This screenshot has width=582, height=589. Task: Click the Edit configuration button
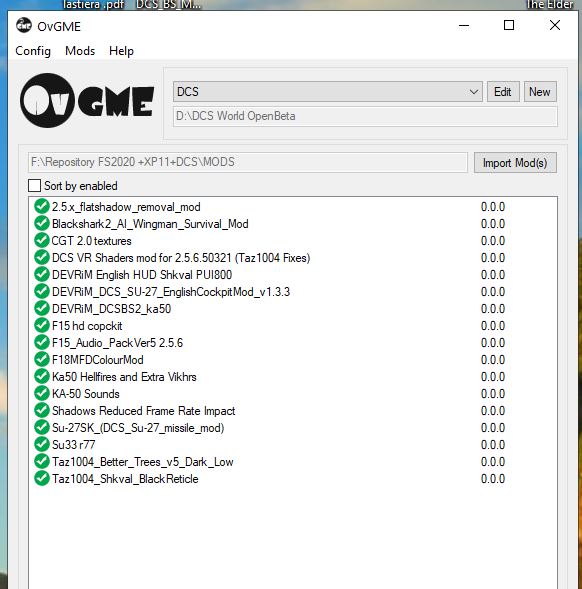click(503, 92)
